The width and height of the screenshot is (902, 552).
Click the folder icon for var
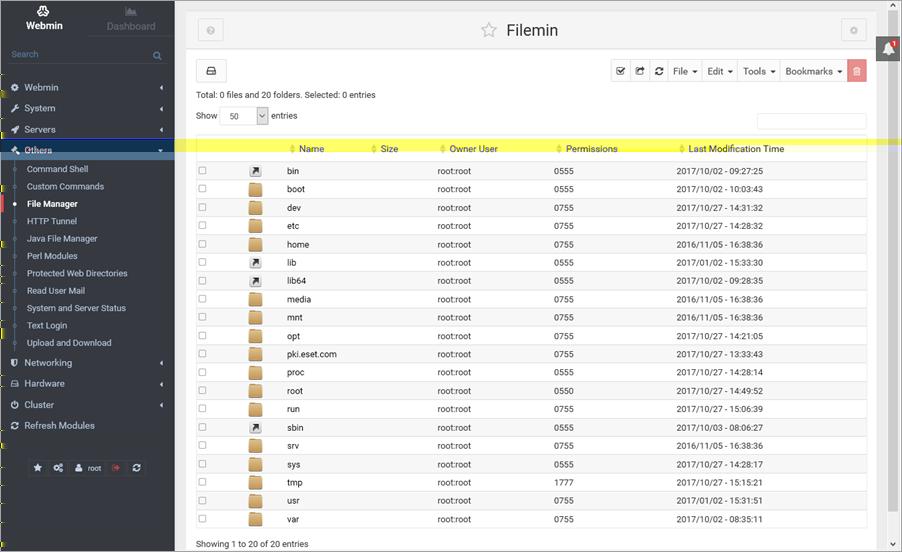point(255,519)
